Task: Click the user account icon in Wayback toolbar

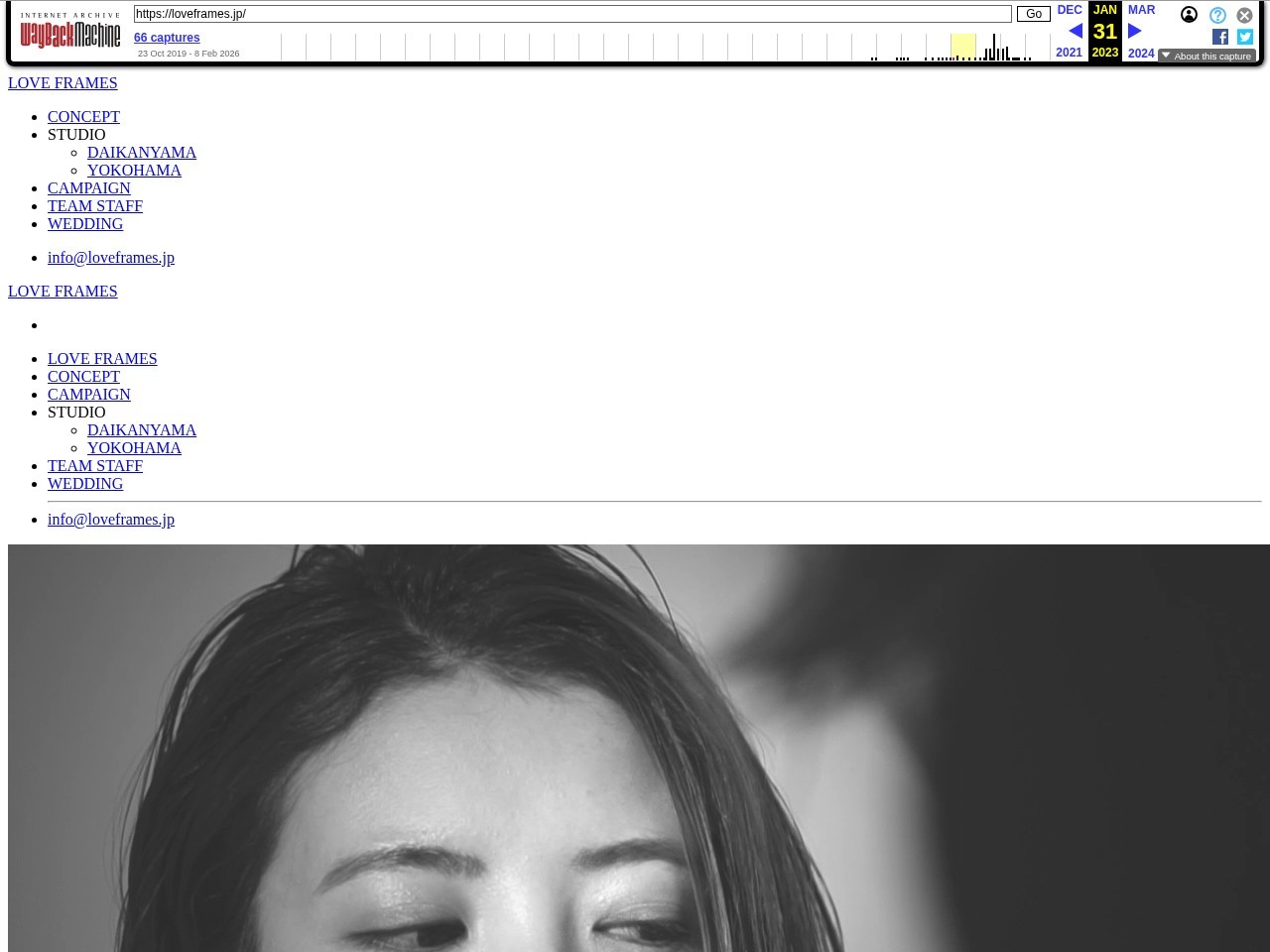Action: pyautogui.click(x=1189, y=15)
